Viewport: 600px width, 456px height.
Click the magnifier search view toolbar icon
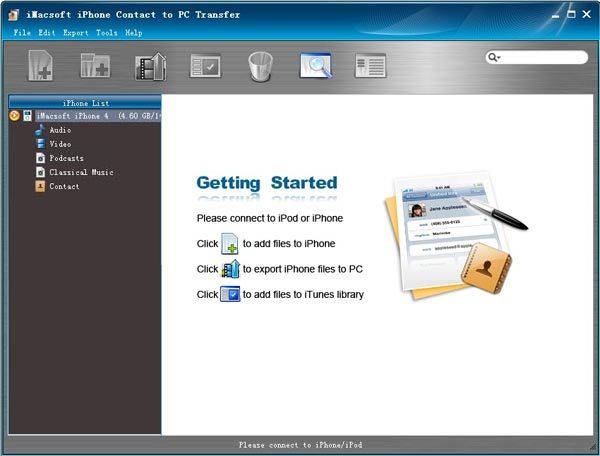tap(316, 66)
